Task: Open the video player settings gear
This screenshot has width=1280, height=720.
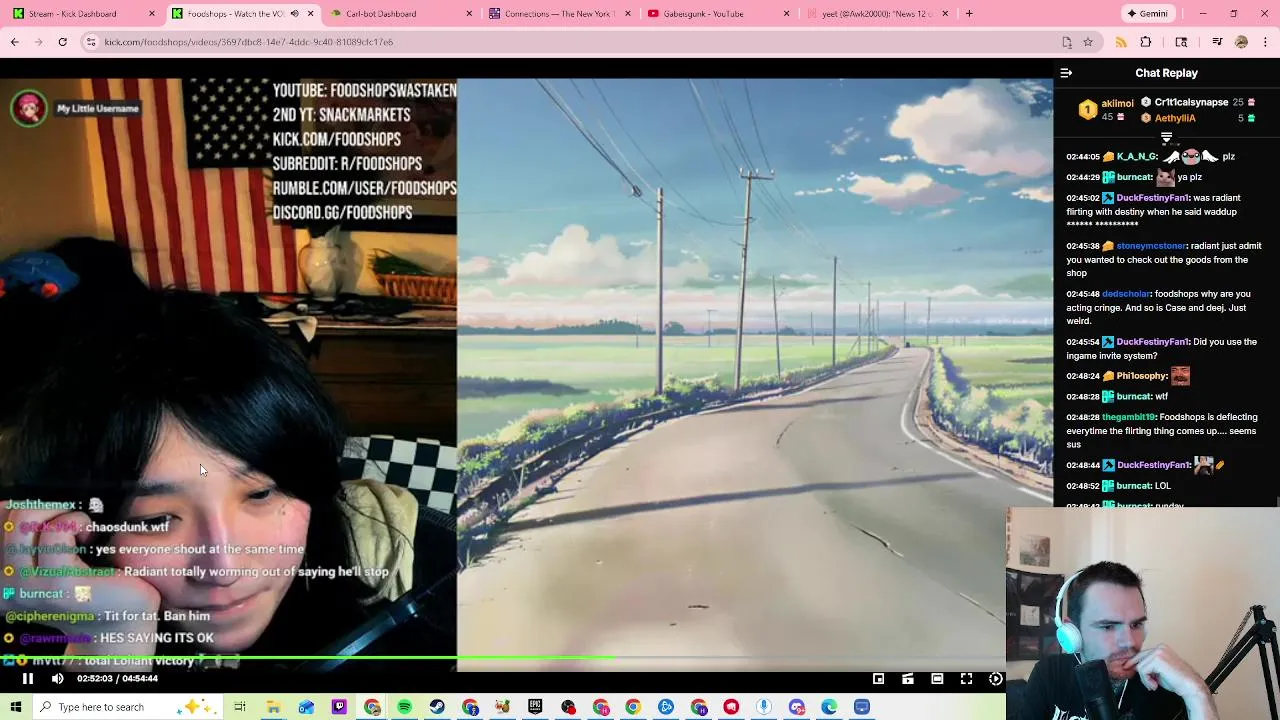Action: coord(996,679)
